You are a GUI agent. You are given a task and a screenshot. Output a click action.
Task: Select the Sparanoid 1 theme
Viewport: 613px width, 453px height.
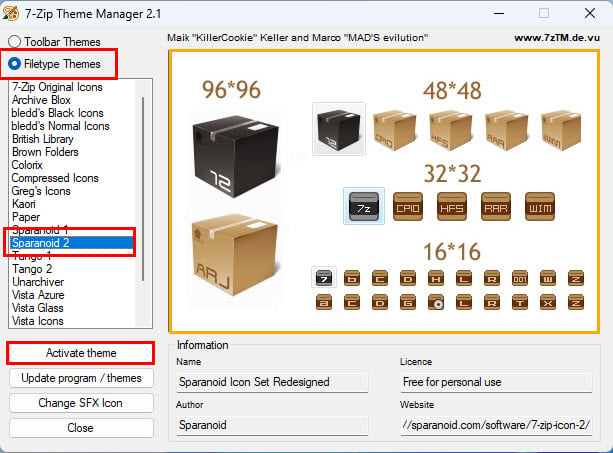click(40, 230)
